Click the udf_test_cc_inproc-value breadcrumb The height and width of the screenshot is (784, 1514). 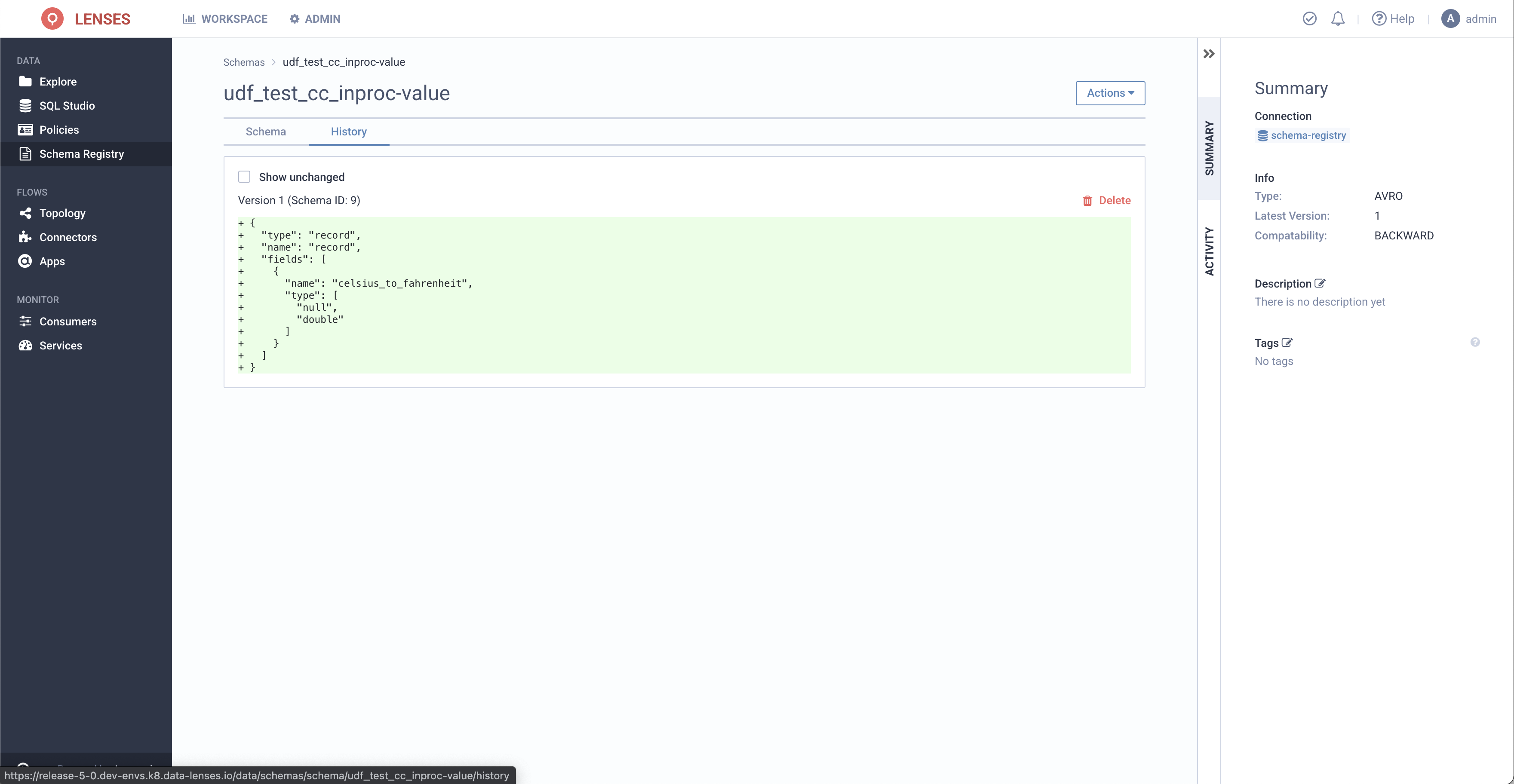(x=344, y=62)
